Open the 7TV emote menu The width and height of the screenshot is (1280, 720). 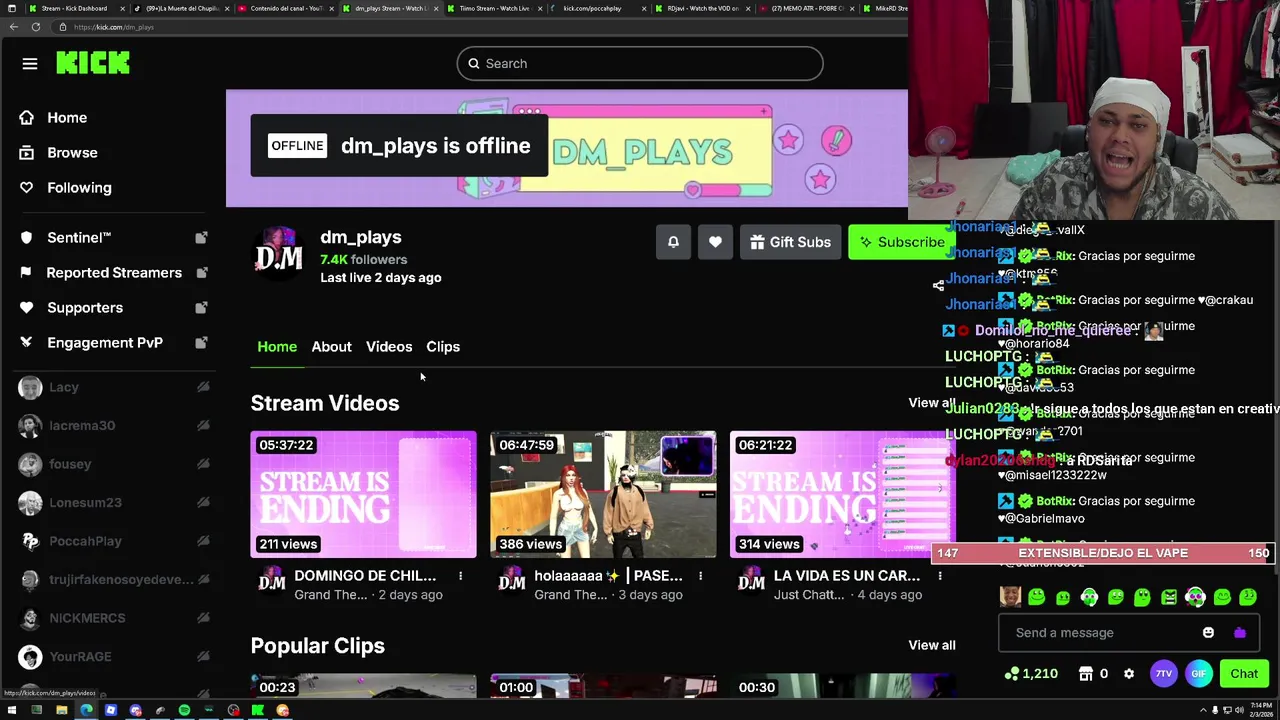click(x=1163, y=674)
